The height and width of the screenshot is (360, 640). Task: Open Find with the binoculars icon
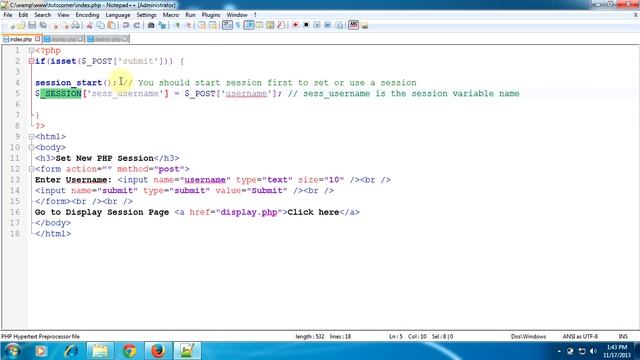click(151, 25)
